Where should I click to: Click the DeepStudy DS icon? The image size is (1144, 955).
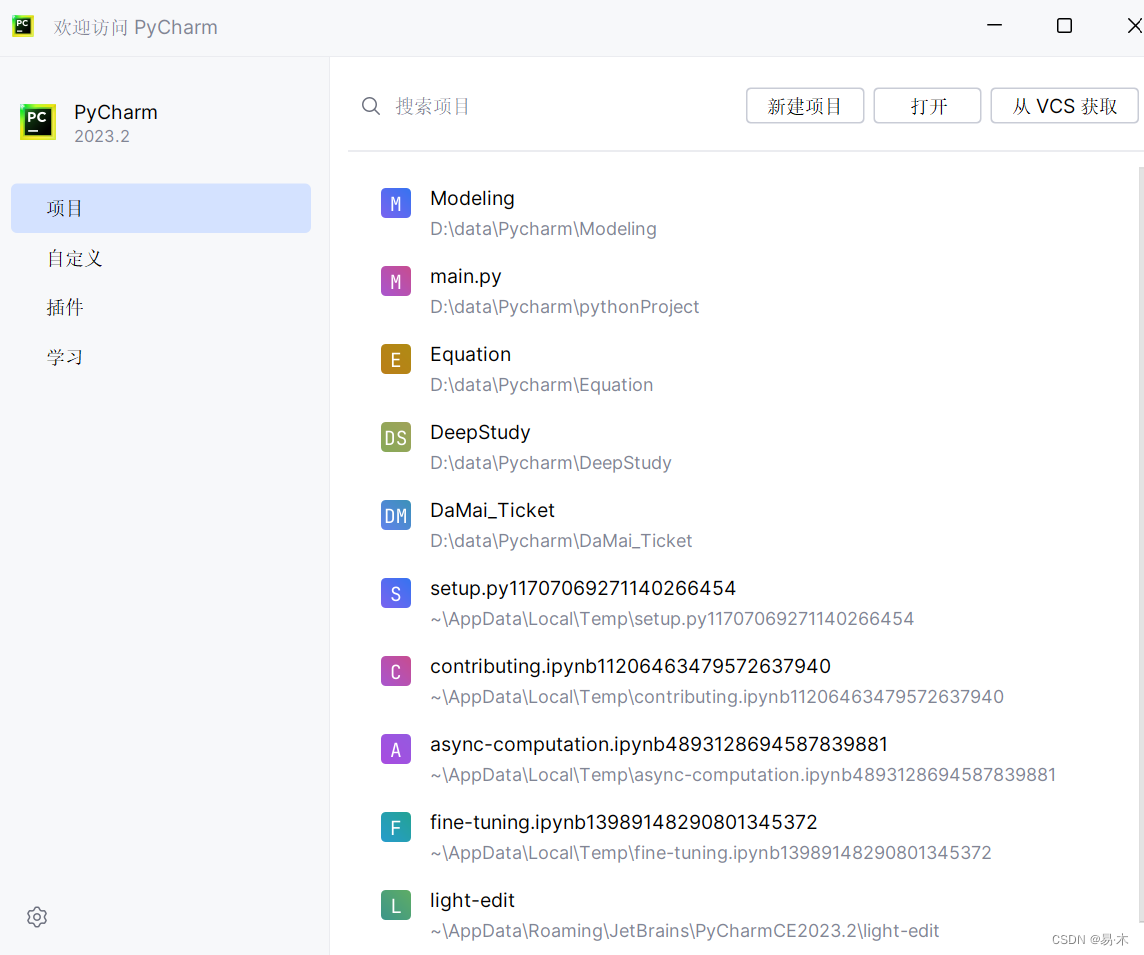point(395,438)
